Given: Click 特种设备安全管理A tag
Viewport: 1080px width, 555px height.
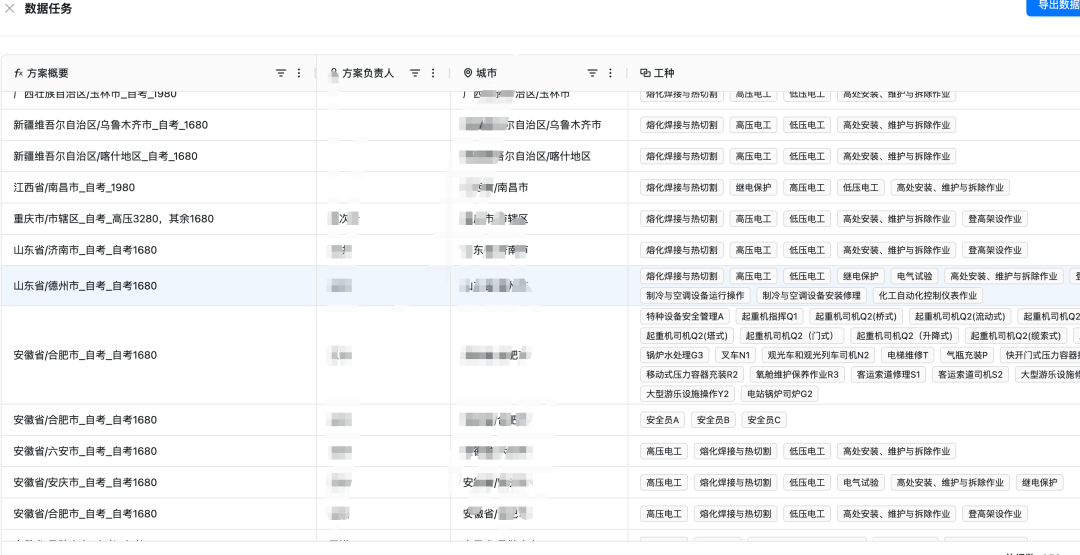Looking at the screenshot, I should coord(685,317).
